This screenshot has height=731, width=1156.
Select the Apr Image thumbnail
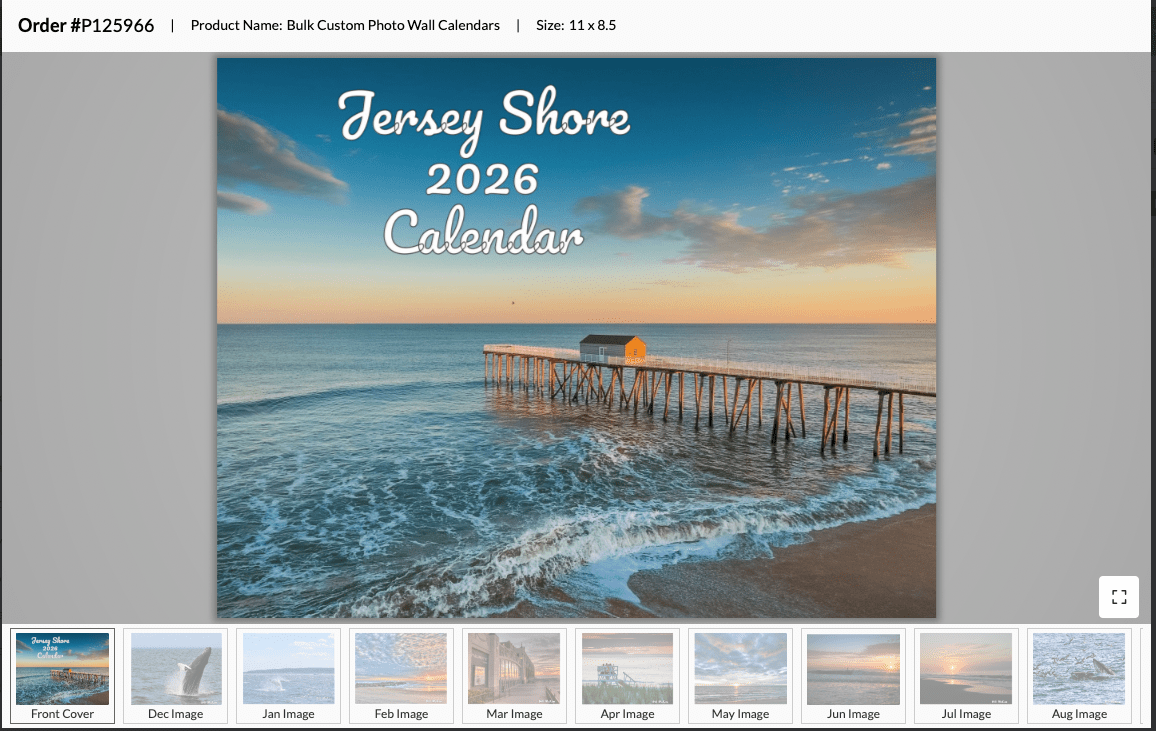coord(627,668)
